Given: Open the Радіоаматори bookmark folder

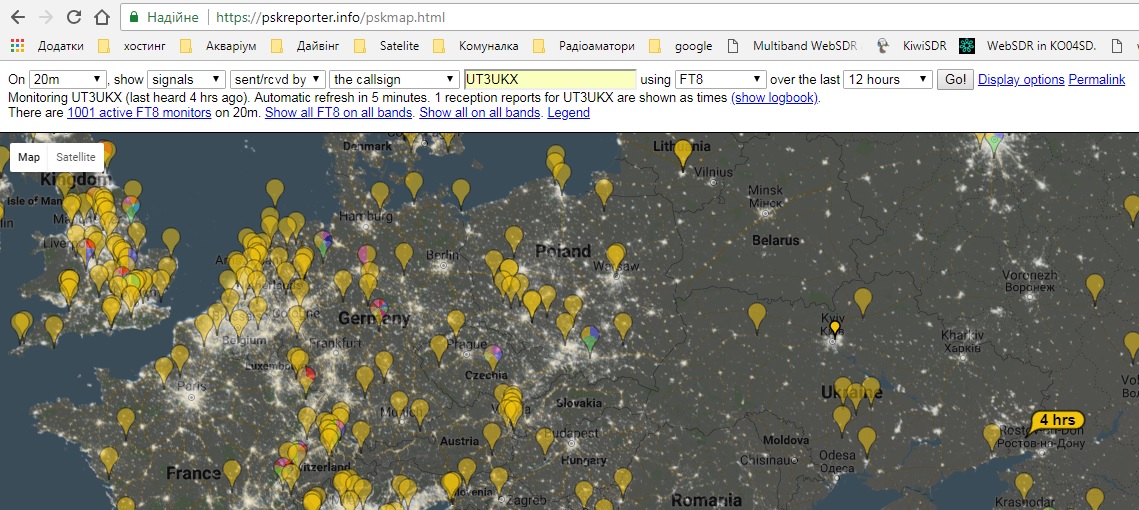Looking at the screenshot, I should coord(586,45).
